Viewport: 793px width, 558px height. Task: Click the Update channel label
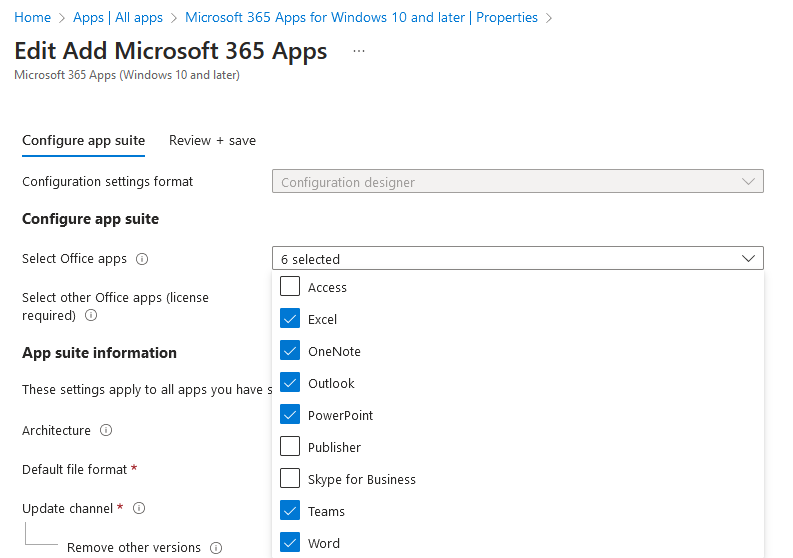click(67, 508)
